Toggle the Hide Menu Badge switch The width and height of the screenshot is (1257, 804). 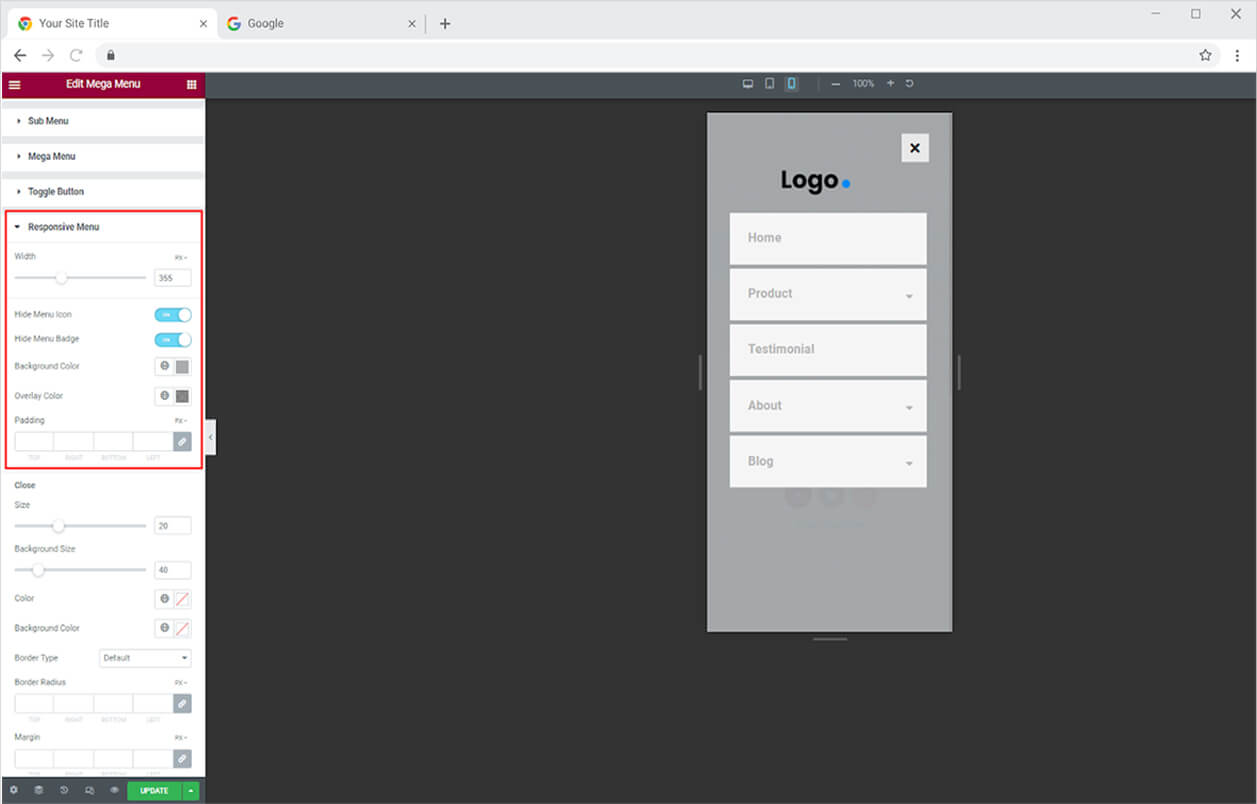click(x=172, y=340)
